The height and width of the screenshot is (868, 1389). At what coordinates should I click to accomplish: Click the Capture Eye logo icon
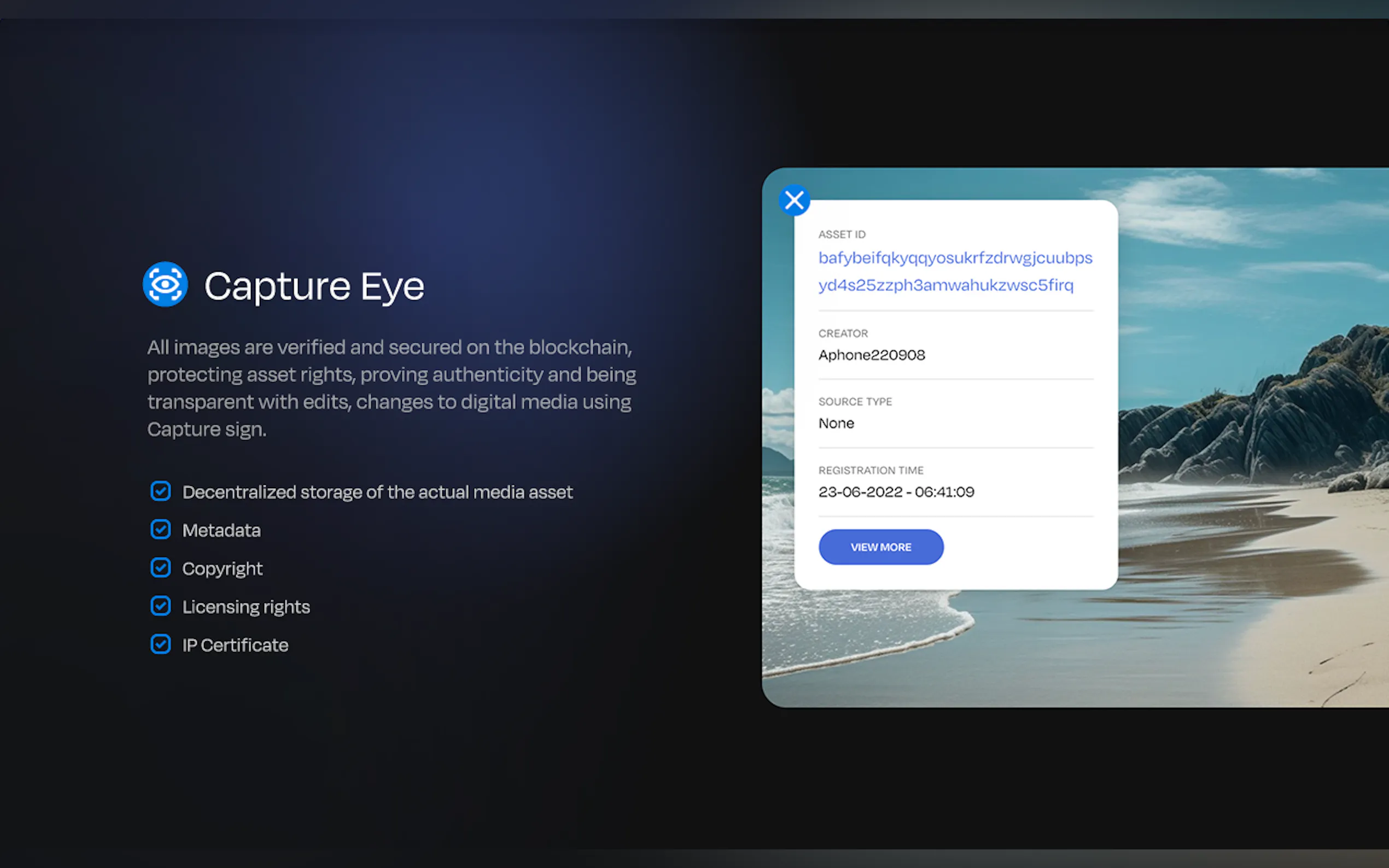[165, 285]
